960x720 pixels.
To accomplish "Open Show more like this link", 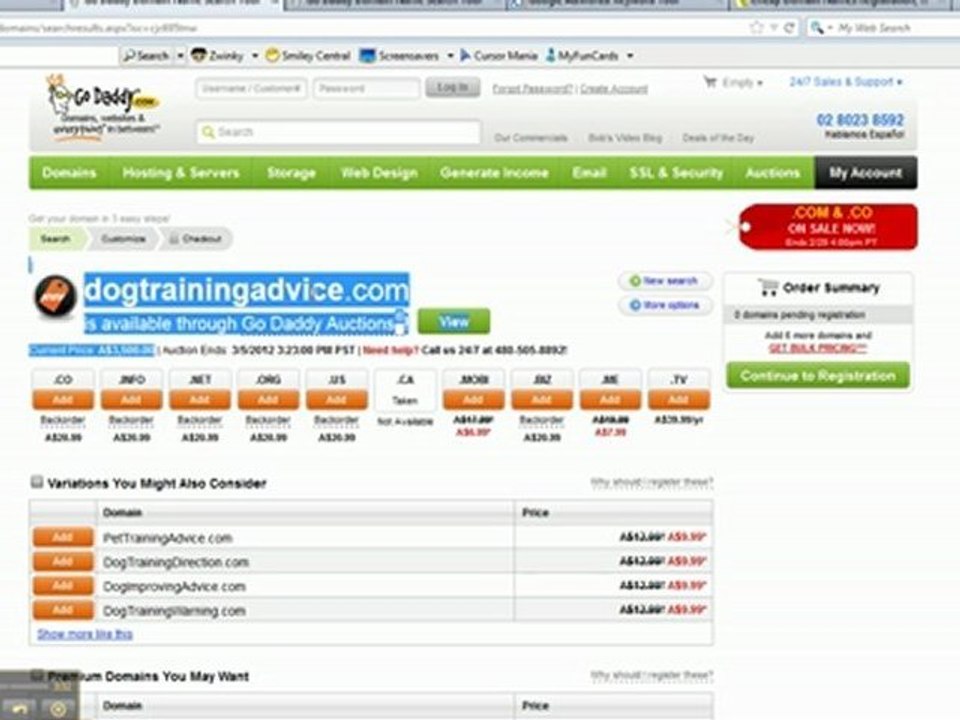I will 84,634.
